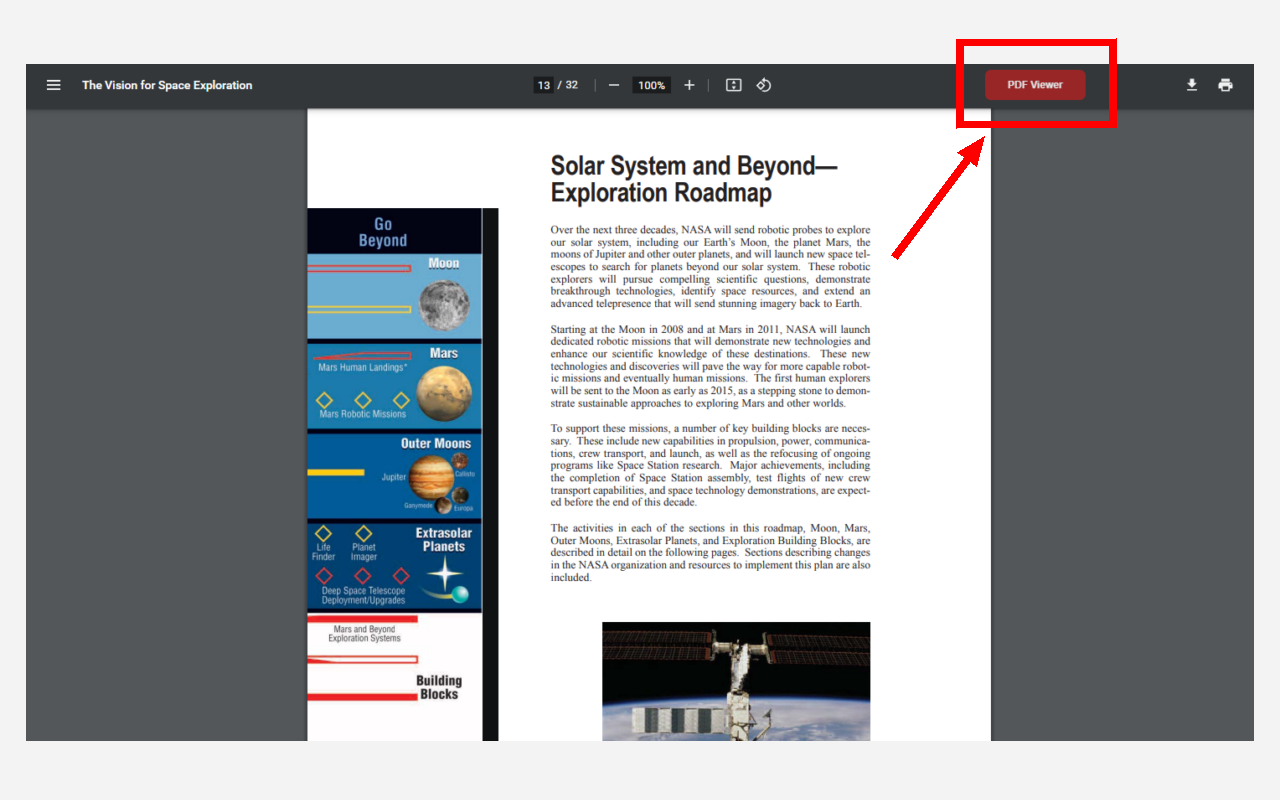Screen dimensions: 1280x800
Task: Rotate the page counterclockwise
Action: pyautogui.click(x=763, y=85)
